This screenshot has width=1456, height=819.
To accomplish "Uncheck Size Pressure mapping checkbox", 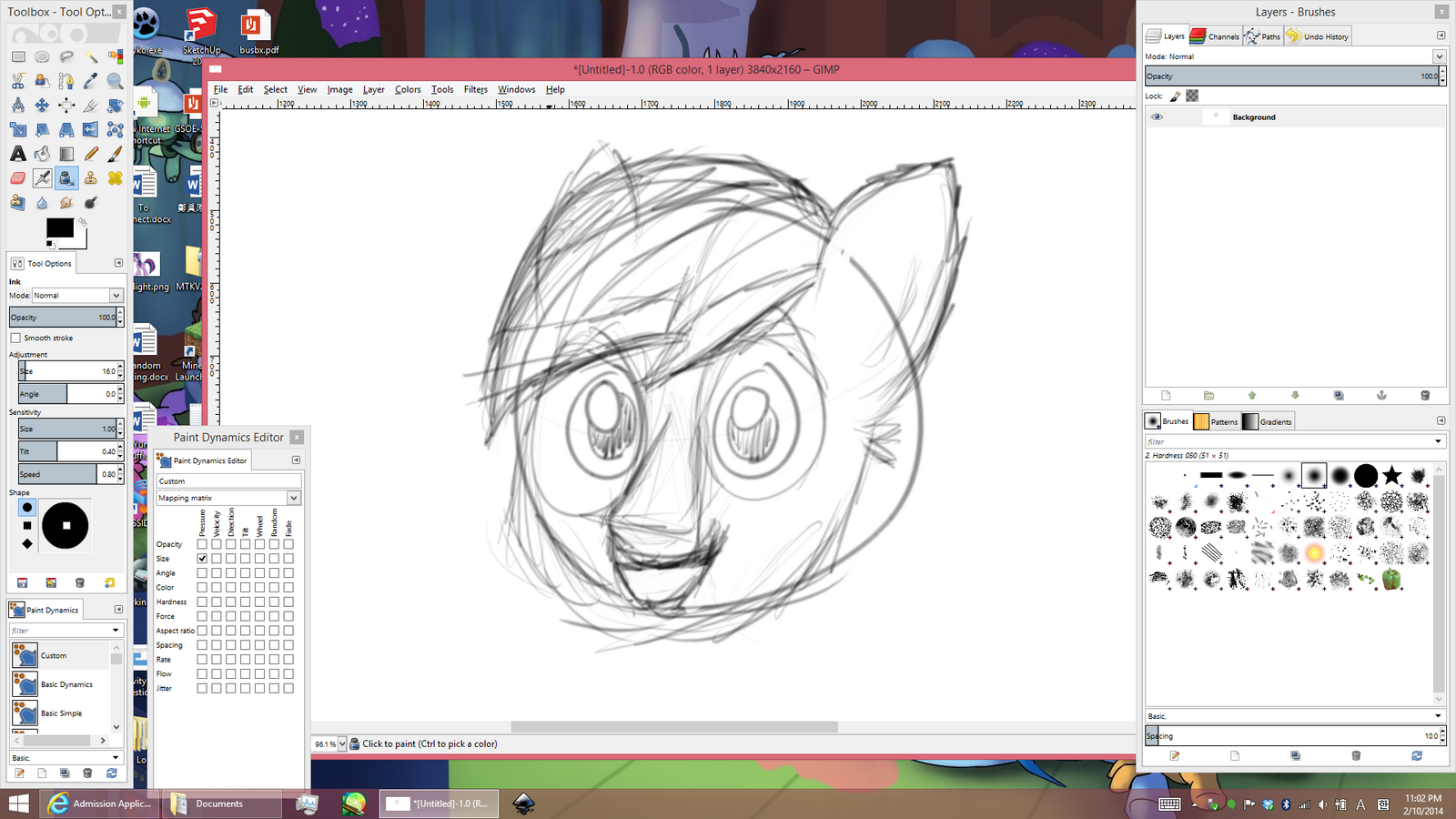I will 202,558.
